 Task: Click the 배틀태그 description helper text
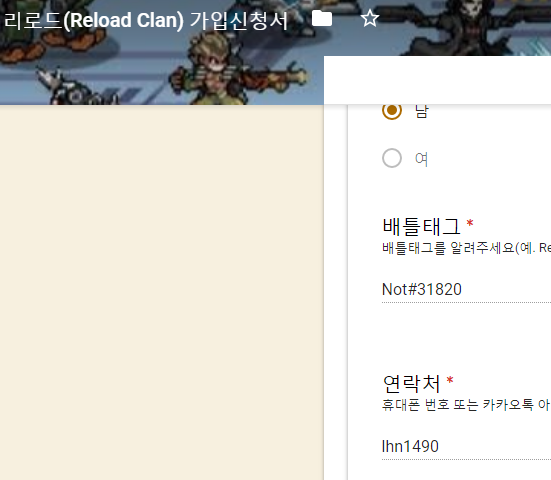466,248
